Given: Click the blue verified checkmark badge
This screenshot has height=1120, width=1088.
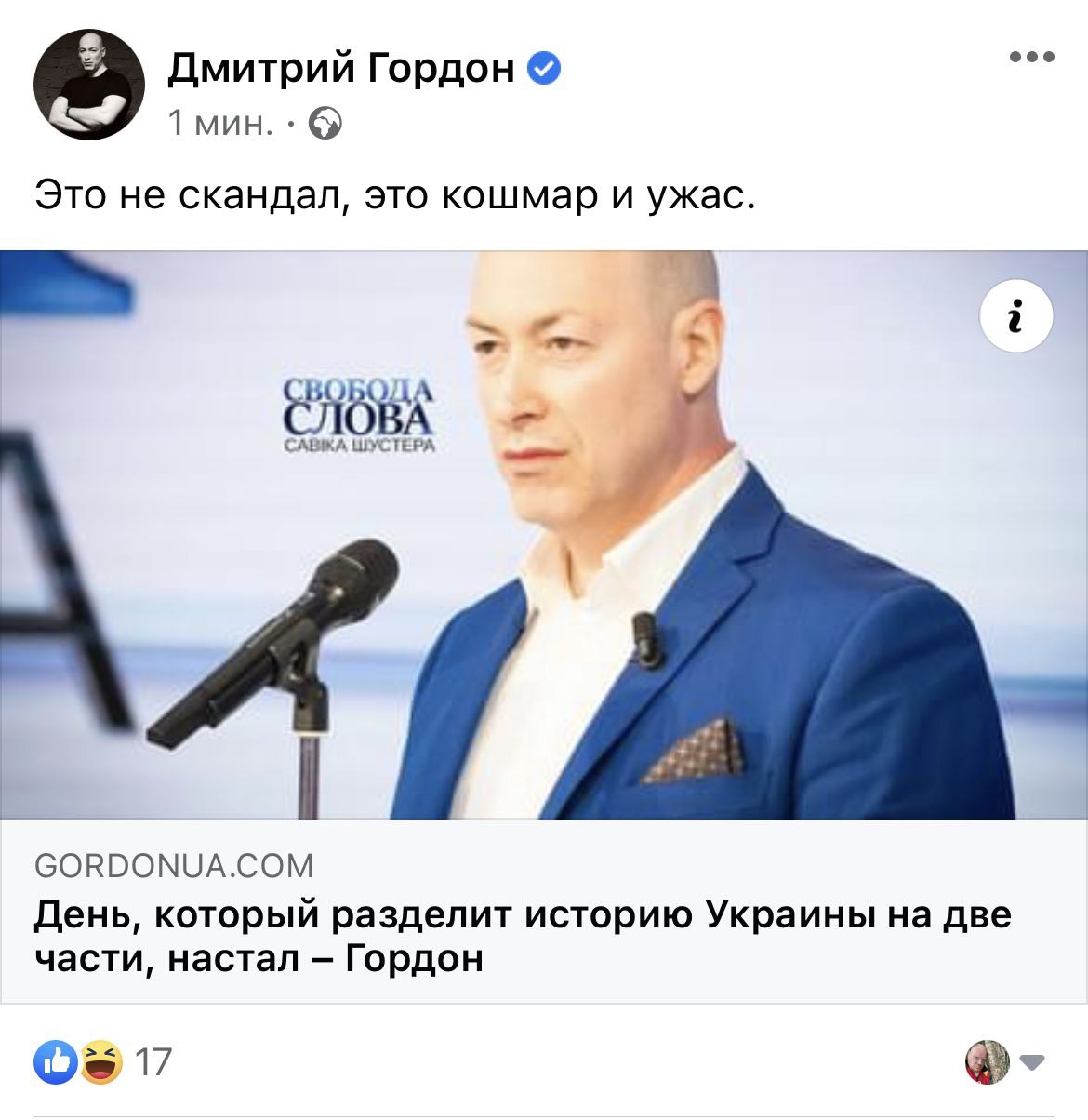Looking at the screenshot, I should (544, 68).
